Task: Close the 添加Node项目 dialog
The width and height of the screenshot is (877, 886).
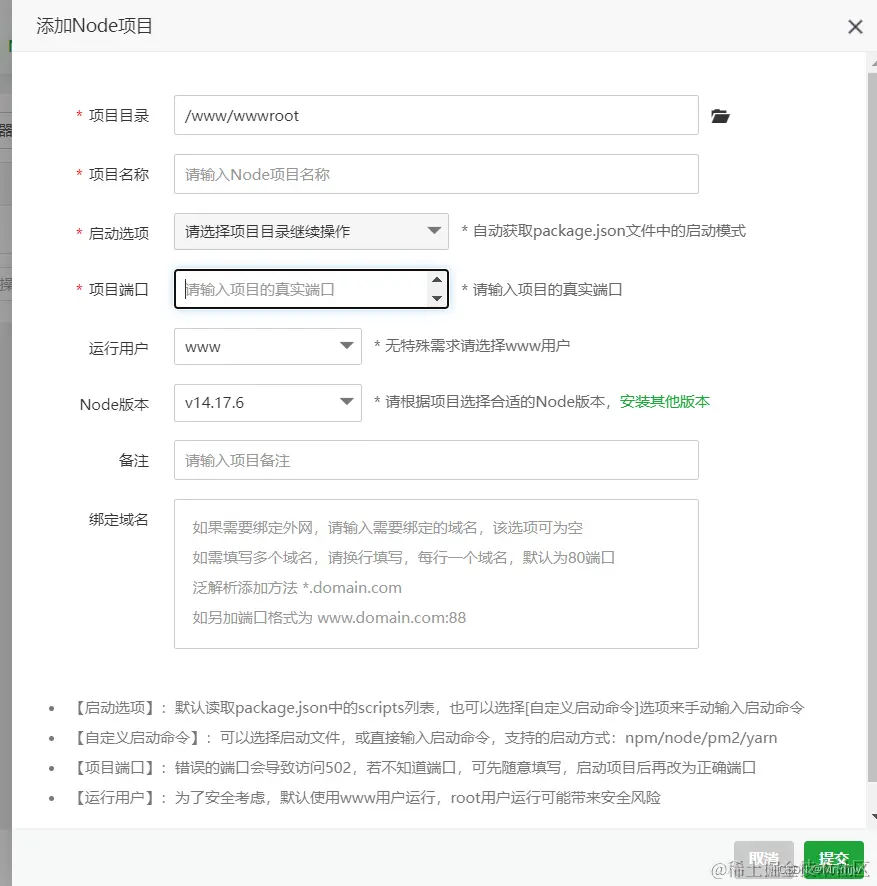Action: pyautogui.click(x=855, y=27)
